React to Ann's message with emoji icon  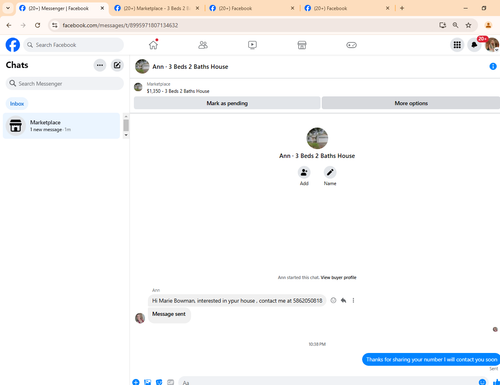333,300
